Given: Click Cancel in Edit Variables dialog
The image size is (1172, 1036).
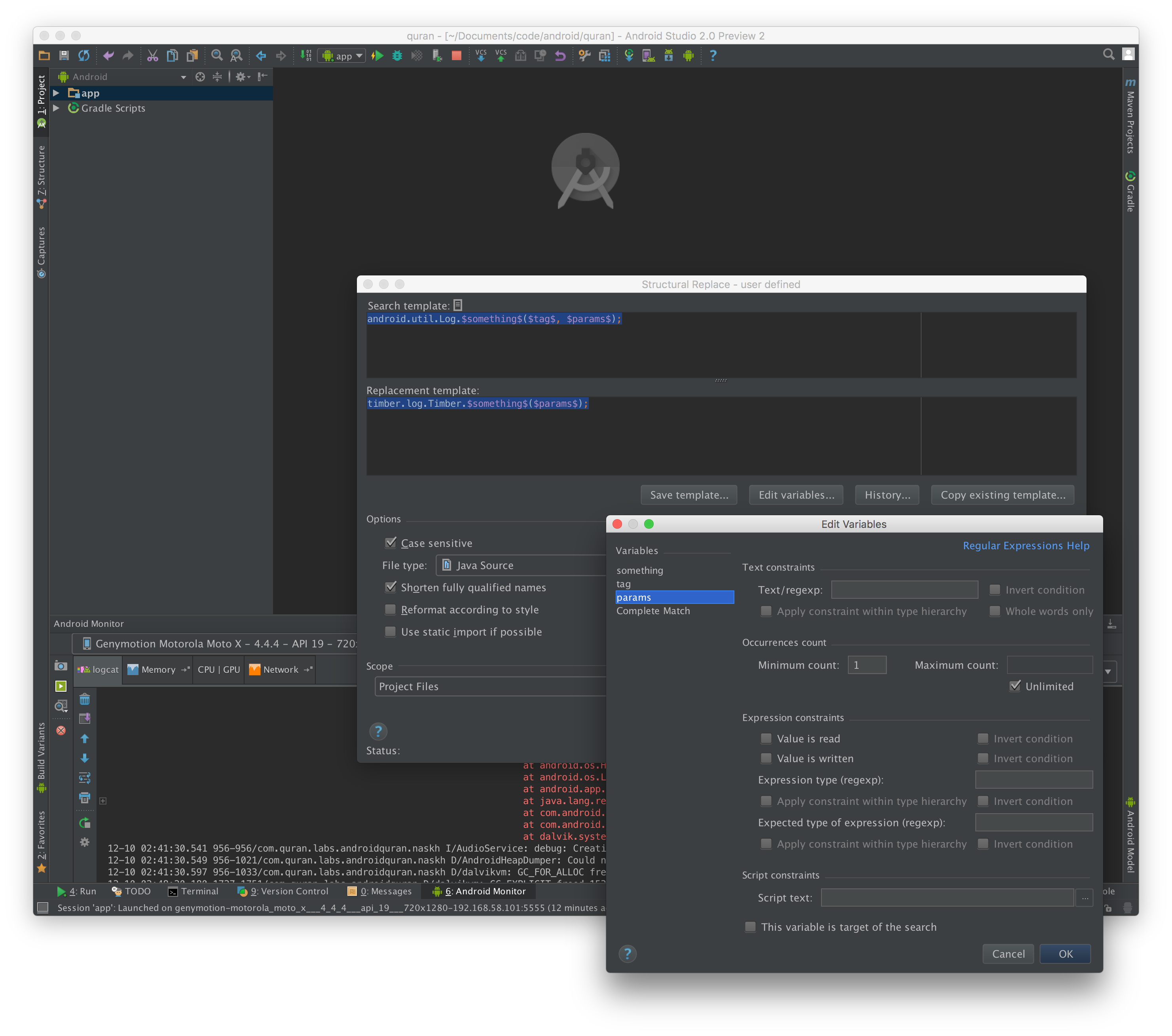Looking at the screenshot, I should [x=1008, y=953].
